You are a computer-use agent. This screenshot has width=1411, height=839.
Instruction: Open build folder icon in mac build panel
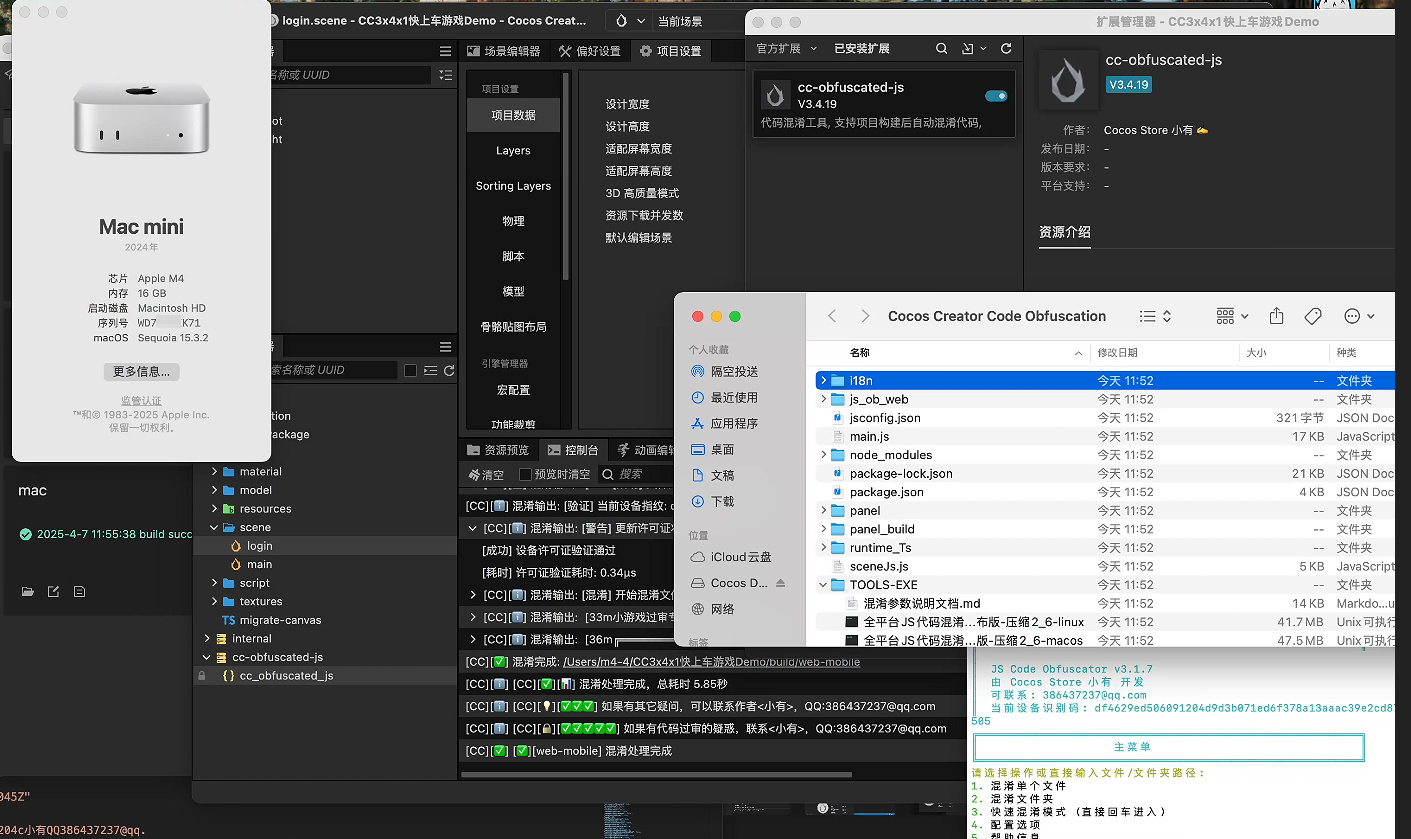(28, 592)
